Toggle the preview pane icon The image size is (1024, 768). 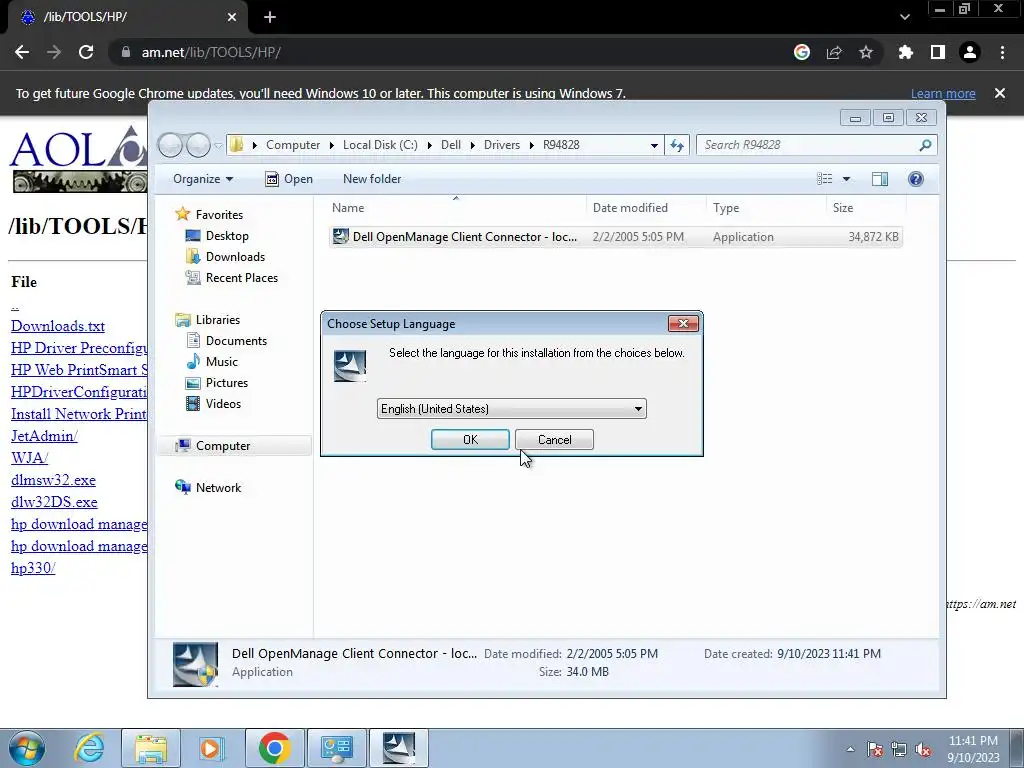pyautogui.click(x=880, y=179)
